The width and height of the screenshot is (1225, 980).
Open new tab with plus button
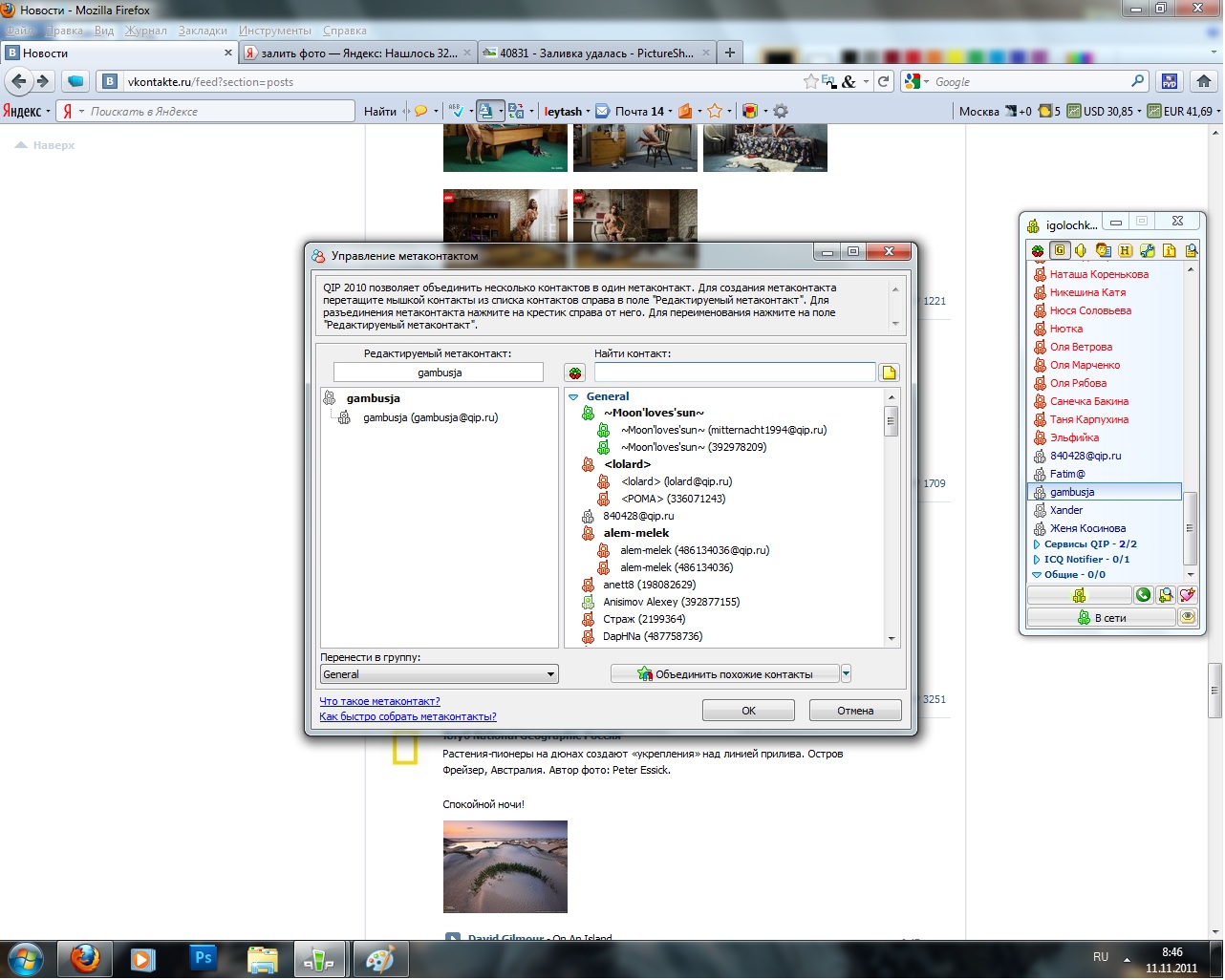point(730,53)
